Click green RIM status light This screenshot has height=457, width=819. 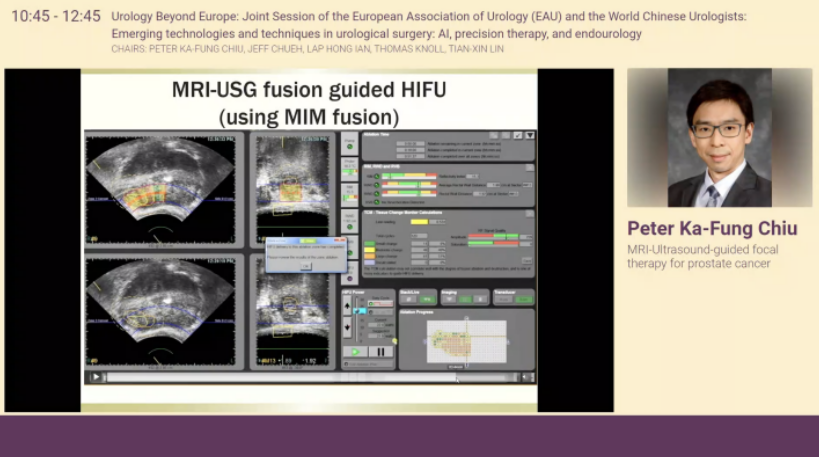pos(377,177)
